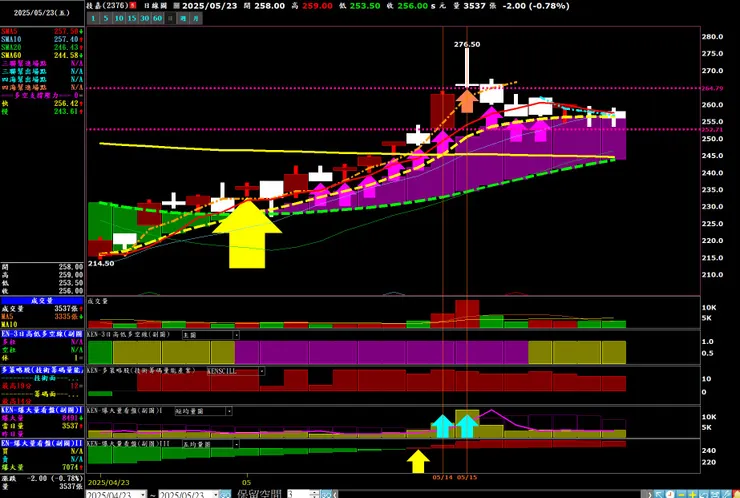The width and height of the screenshot is (740, 498).
Task: Switch to the monthly (月) chart period
Action: click(195, 18)
